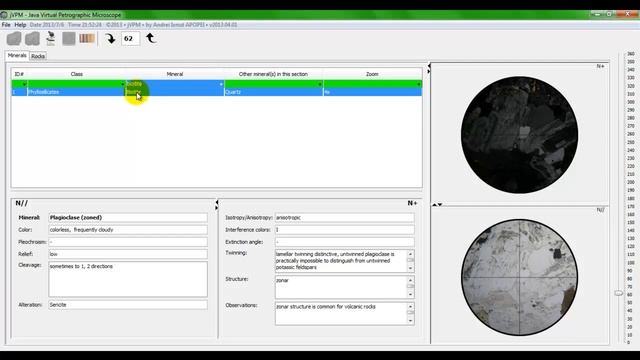Click the plane-polarized N// microscope image
The image size is (640, 360).
tap(519, 278)
